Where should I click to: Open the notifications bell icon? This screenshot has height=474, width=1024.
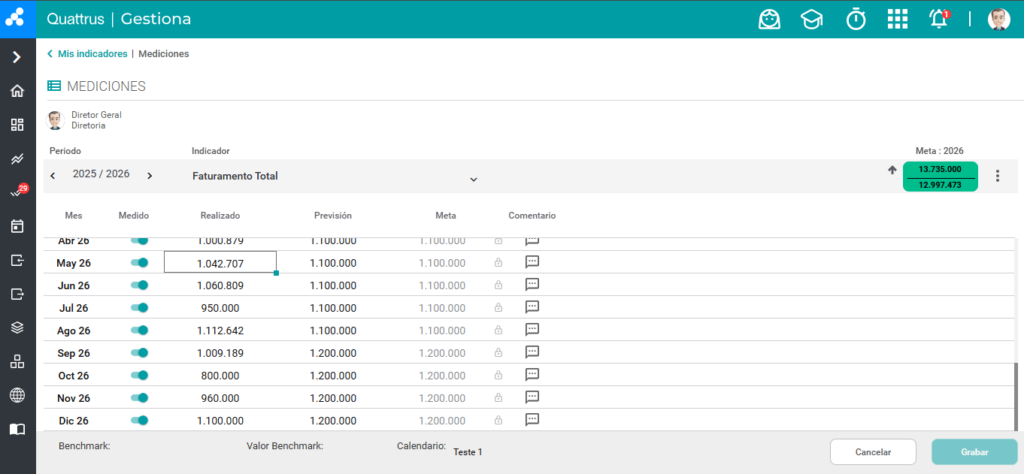[x=939, y=19]
